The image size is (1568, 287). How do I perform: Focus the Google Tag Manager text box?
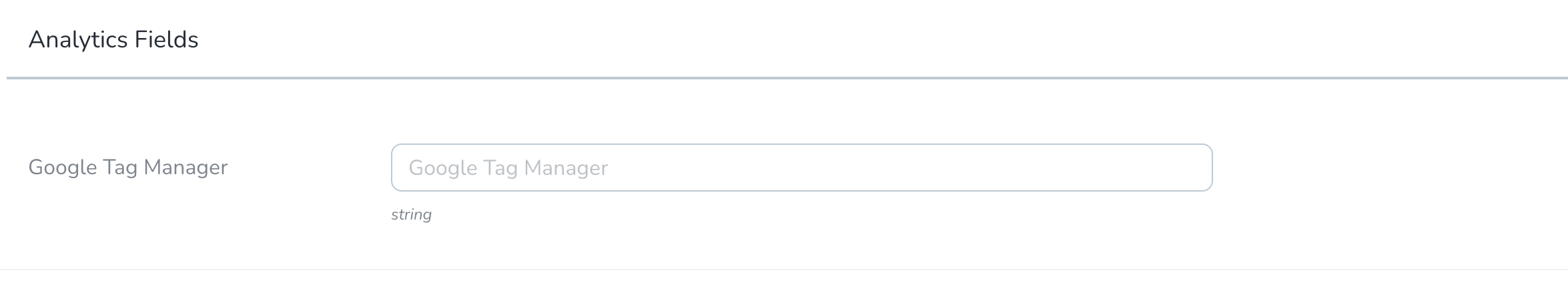[x=801, y=168]
